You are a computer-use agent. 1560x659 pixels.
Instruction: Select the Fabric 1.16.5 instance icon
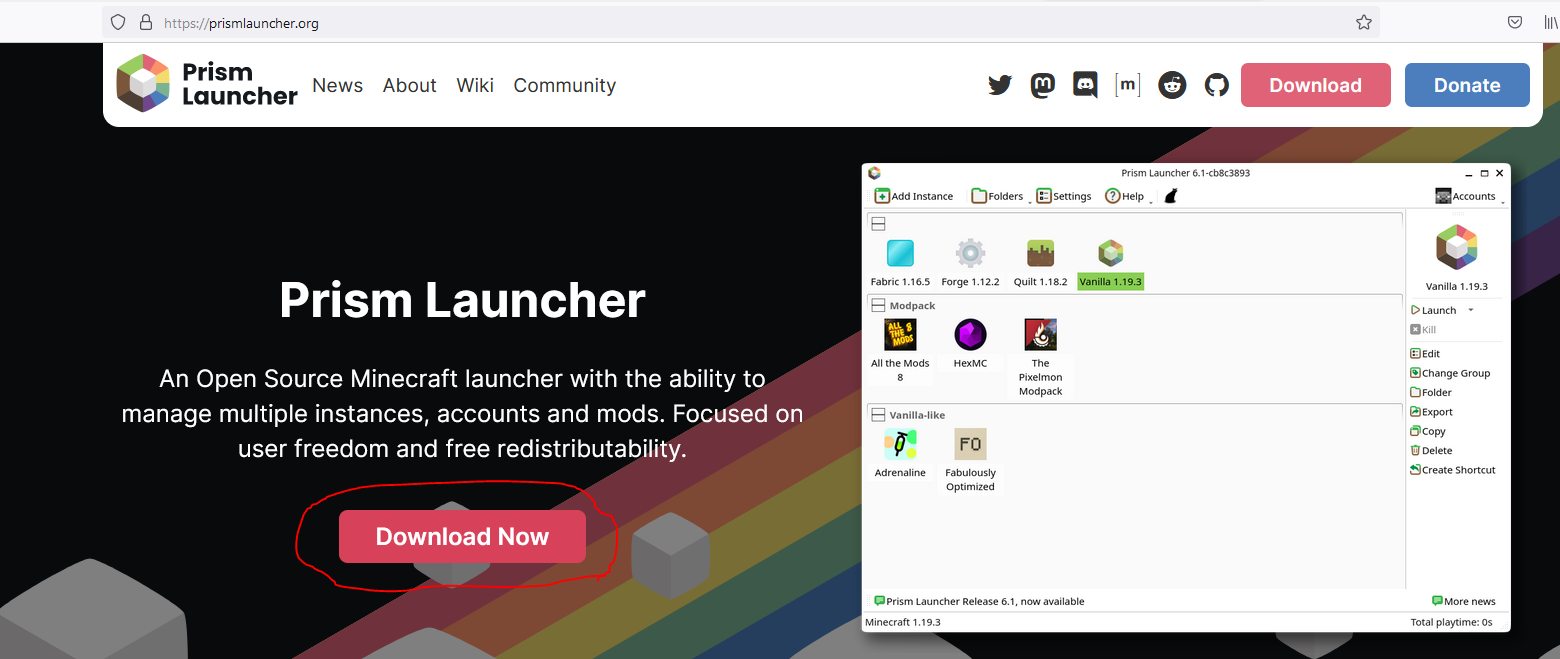click(x=900, y=253)
